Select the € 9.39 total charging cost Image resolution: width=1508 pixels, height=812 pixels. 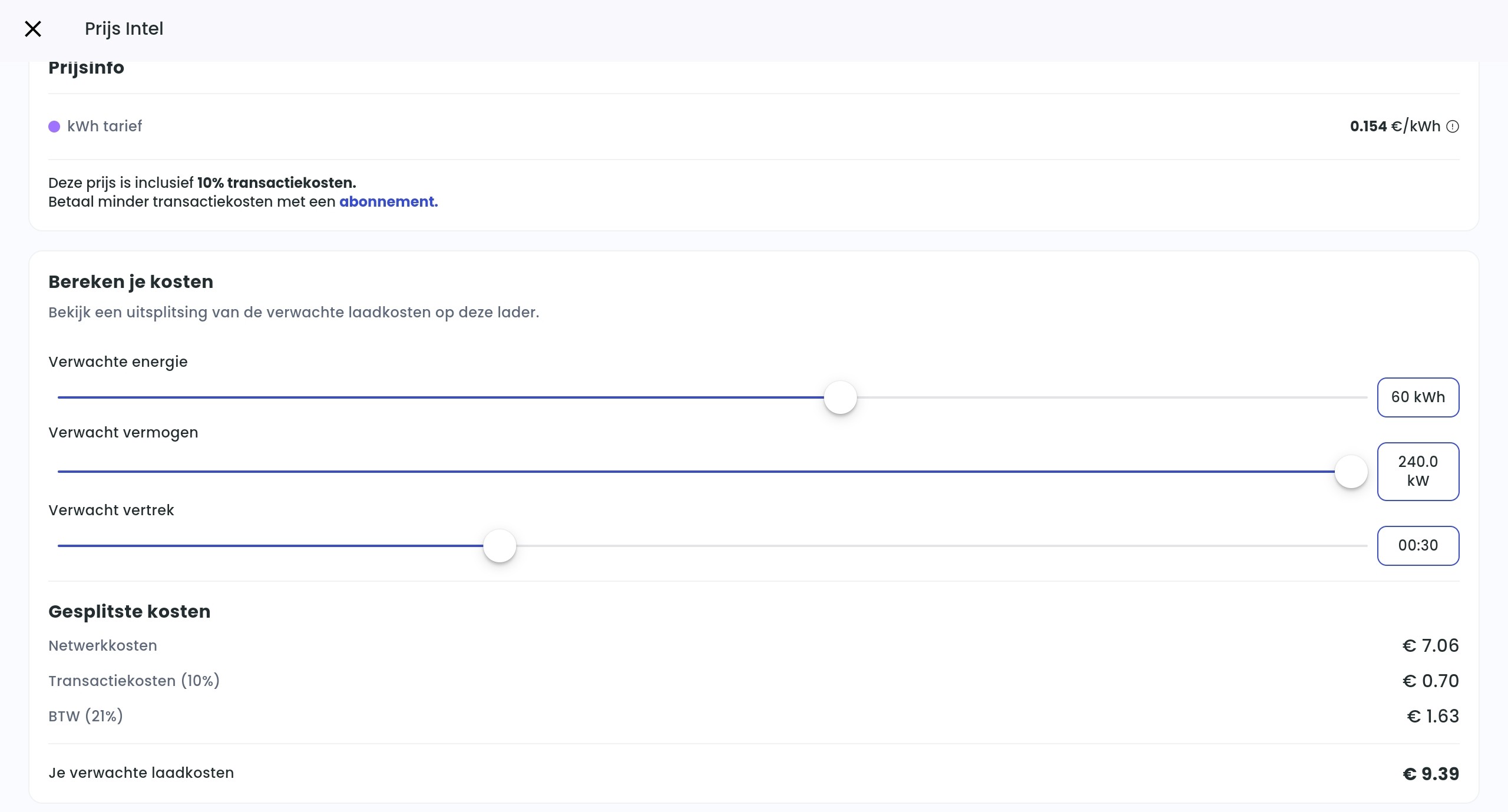(1430, 774)
